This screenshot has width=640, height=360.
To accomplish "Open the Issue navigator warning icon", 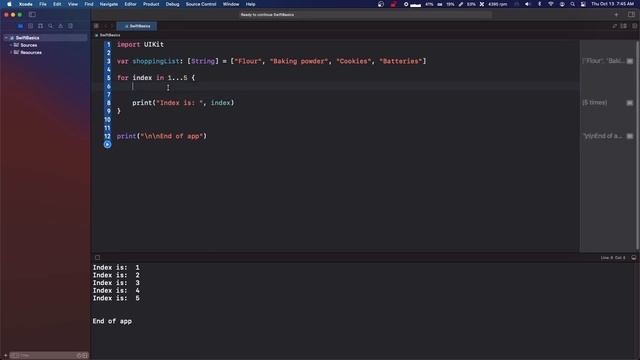I will coord(60,26).
